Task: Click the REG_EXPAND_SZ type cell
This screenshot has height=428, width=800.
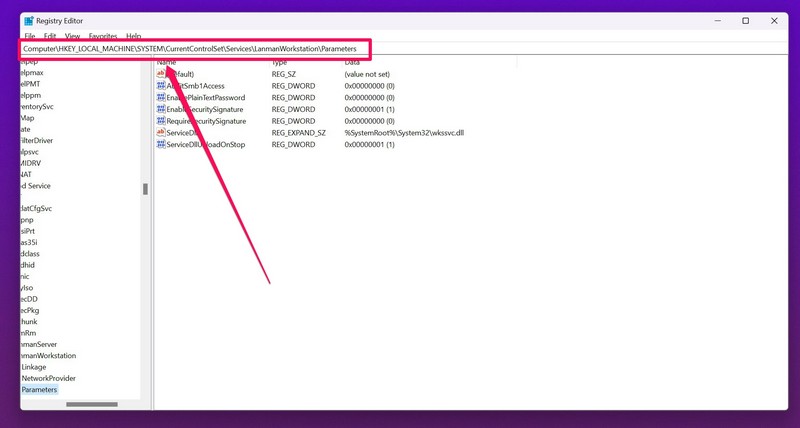Action: (x=298, y=133)
